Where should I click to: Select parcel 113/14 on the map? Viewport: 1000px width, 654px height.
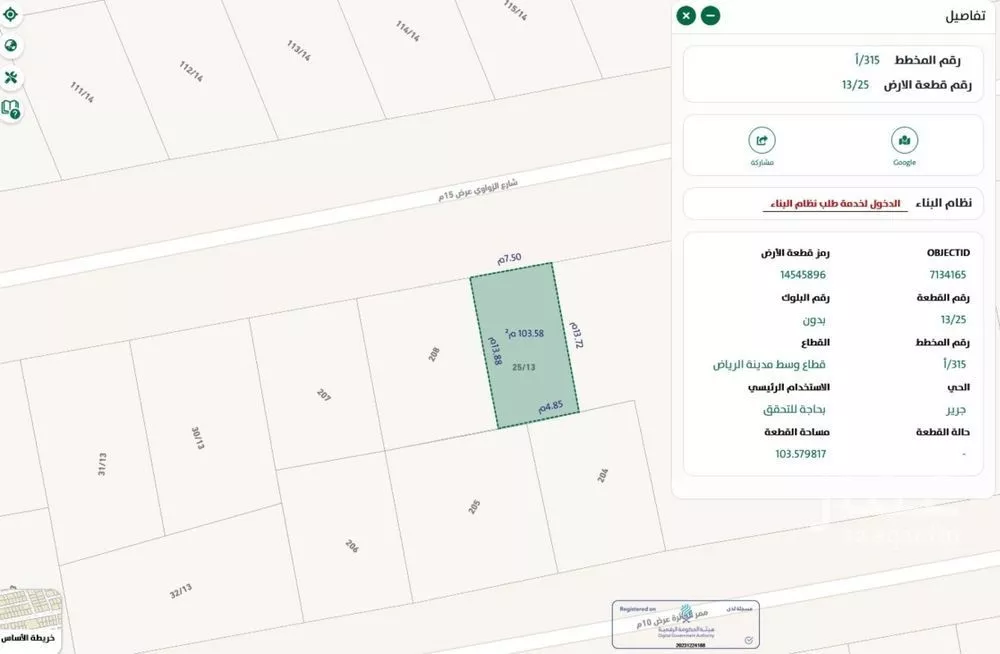[x=298, y=50]
